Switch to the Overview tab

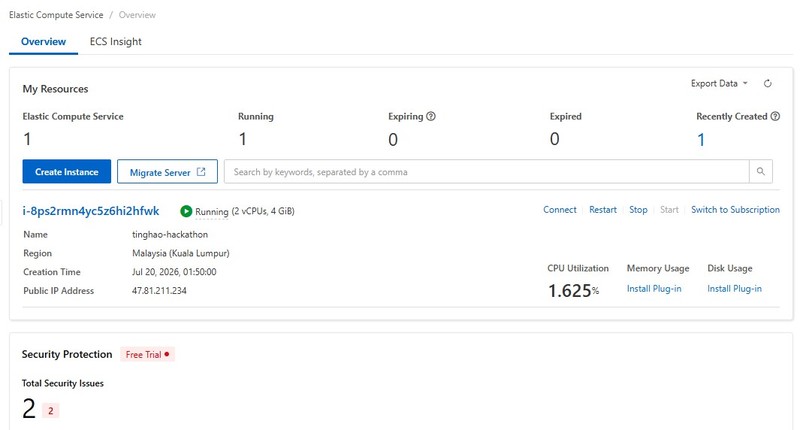43,42
